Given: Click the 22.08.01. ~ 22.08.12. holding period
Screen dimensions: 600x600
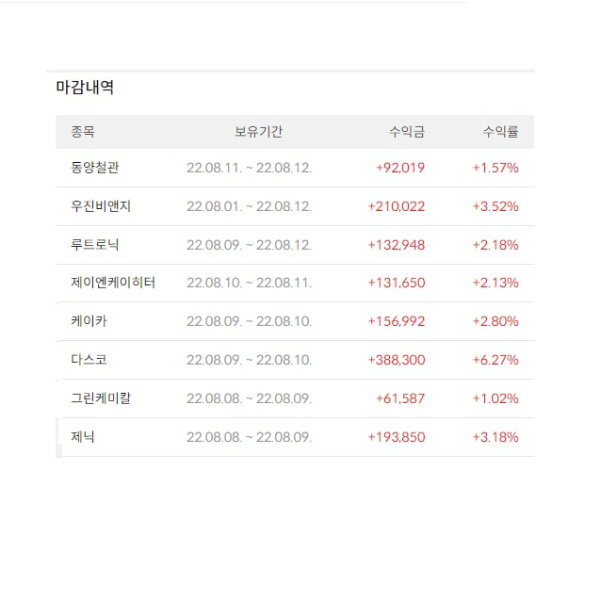Looking at the screenshot, I should tap(249, 206).
